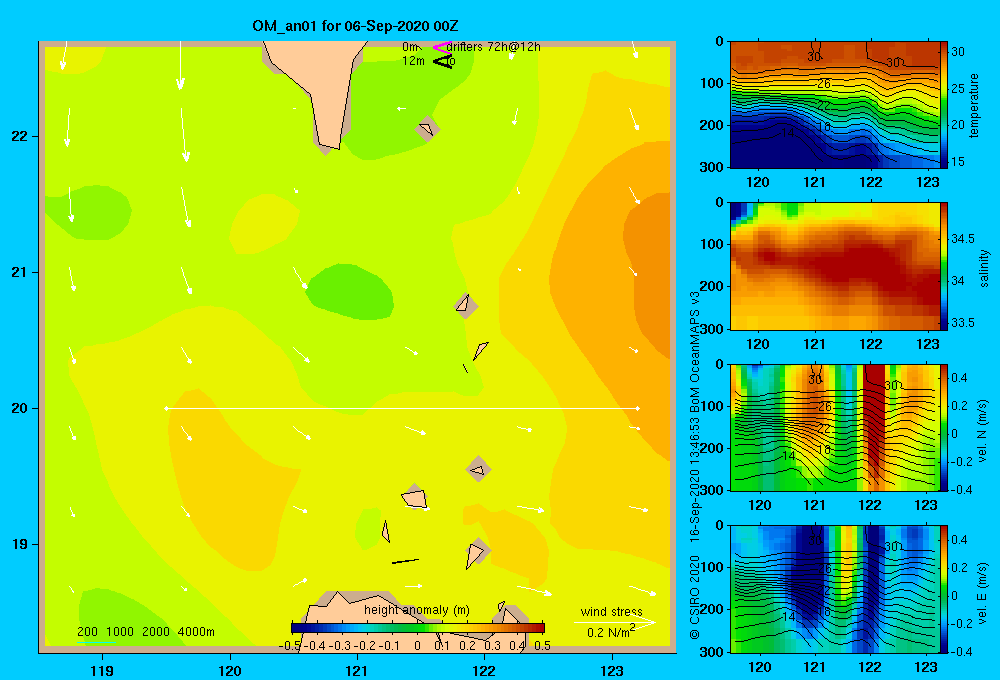Click the '1000' depth contour legend value
Viewport: 1000px width, 680px height.
(x=119, y=632)
